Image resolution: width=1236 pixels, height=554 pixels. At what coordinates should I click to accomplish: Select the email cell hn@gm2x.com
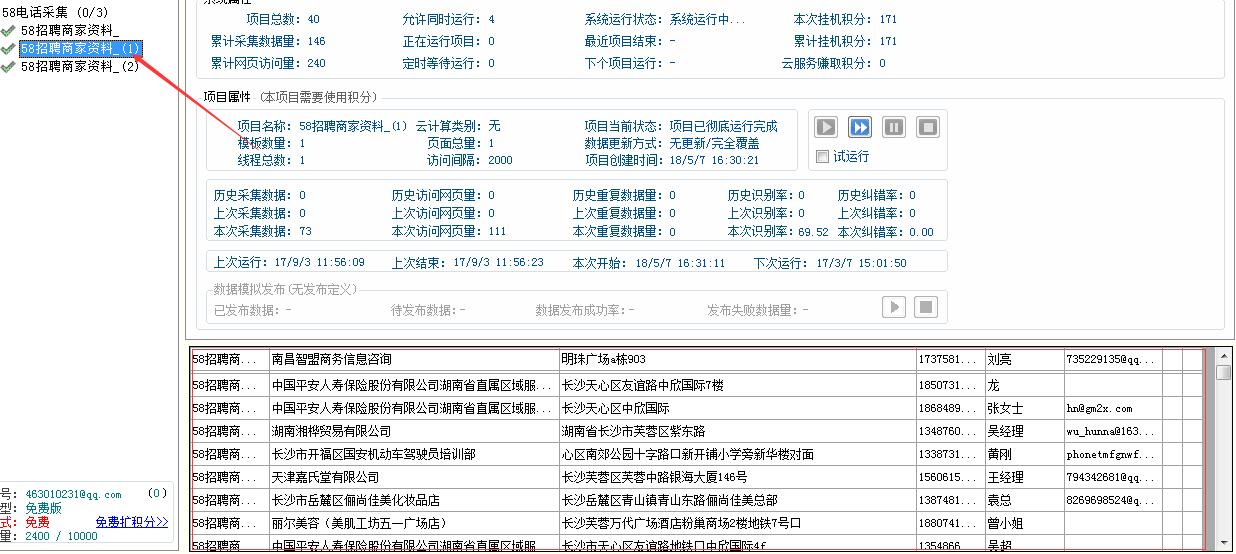(x=1112, y=408)
